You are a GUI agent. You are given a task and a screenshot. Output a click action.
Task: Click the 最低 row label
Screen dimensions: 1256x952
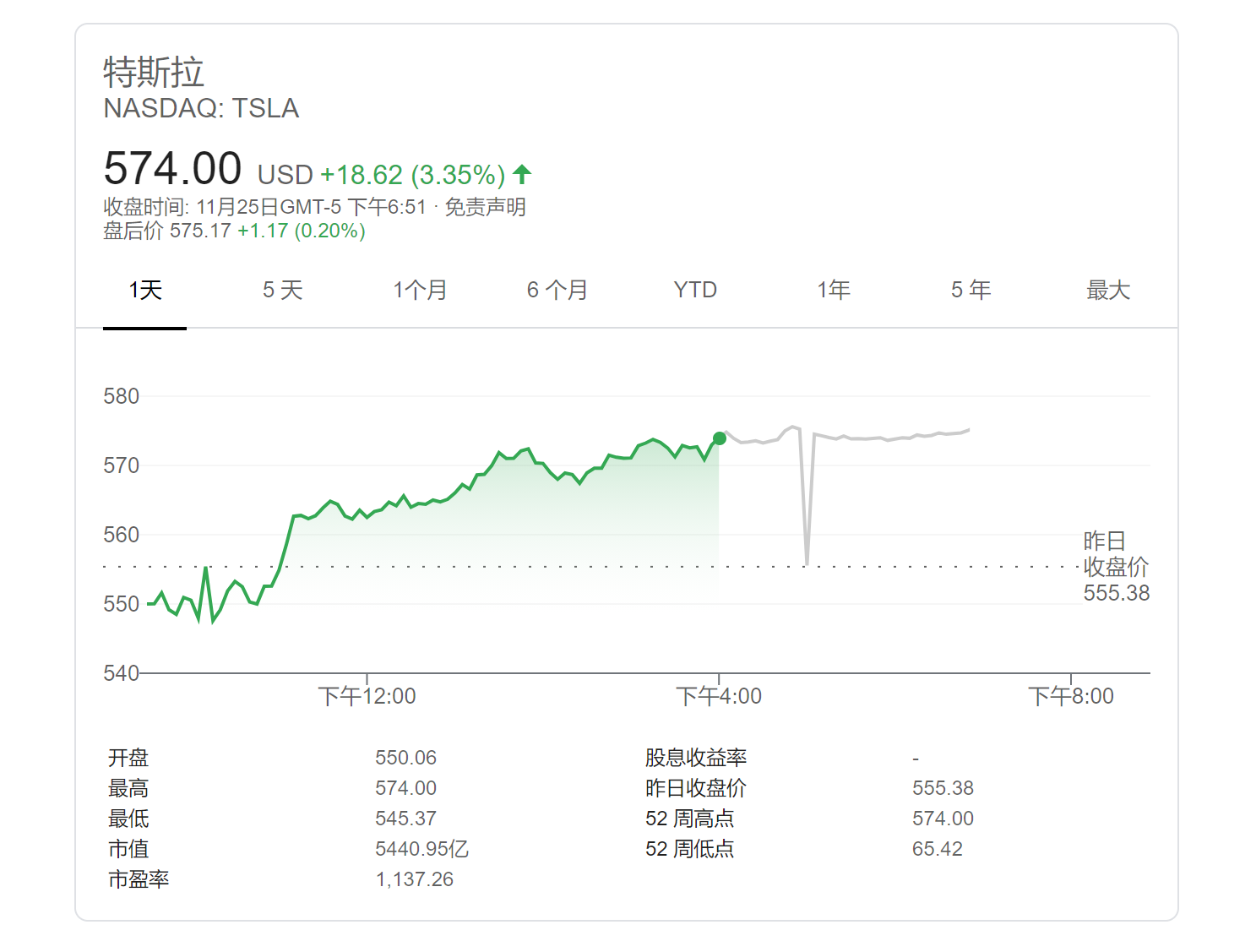point(128,819)
